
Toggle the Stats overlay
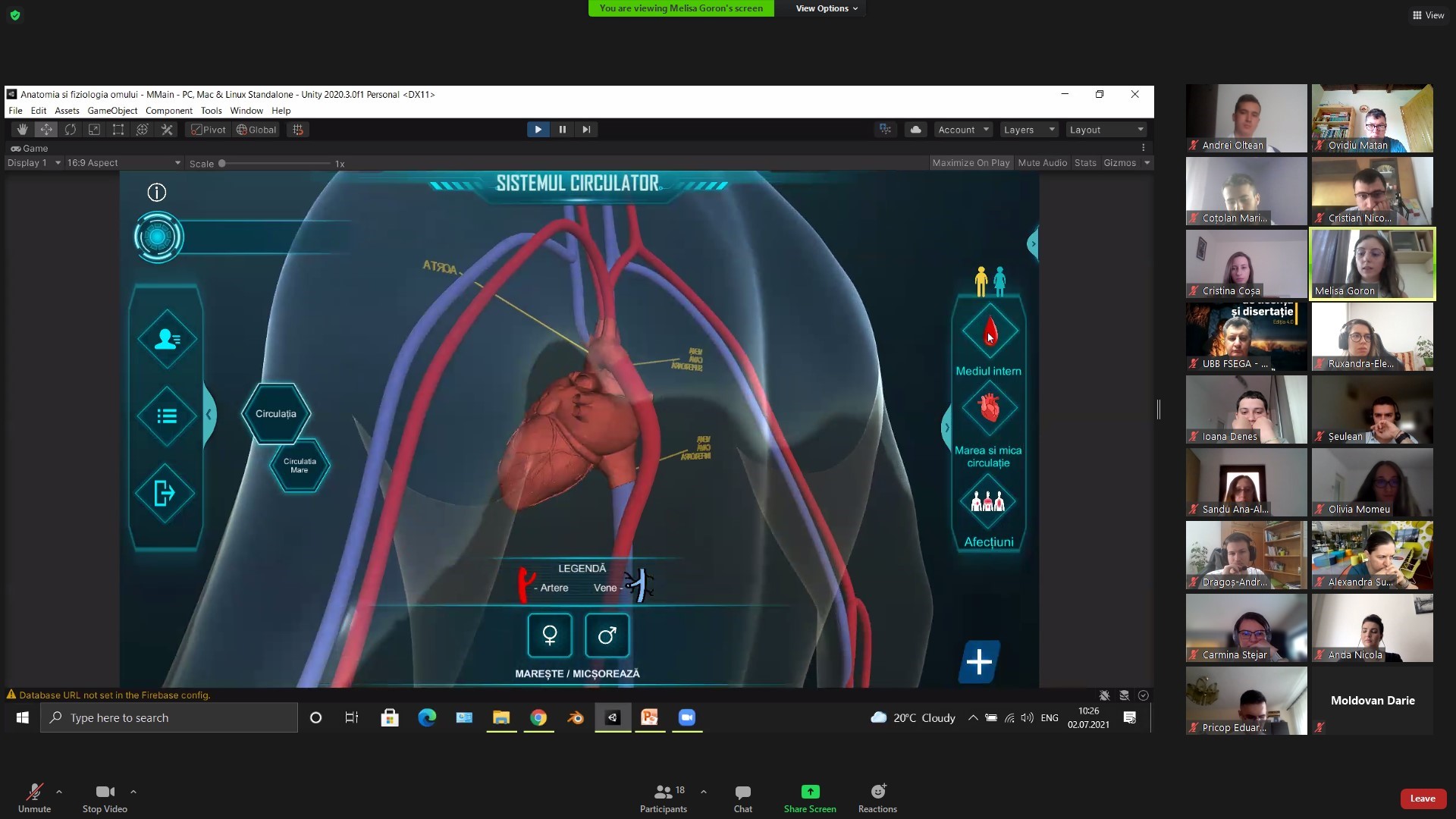1085,163
